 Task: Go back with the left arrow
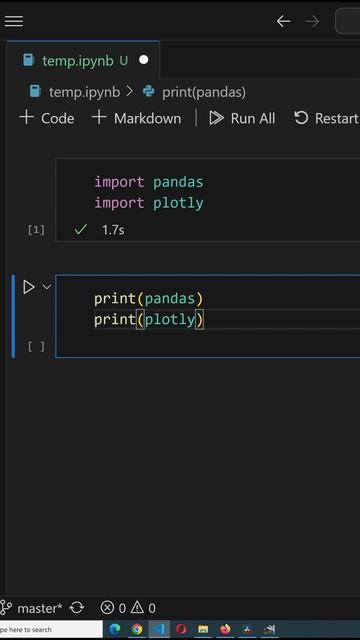tap(284, 21)
